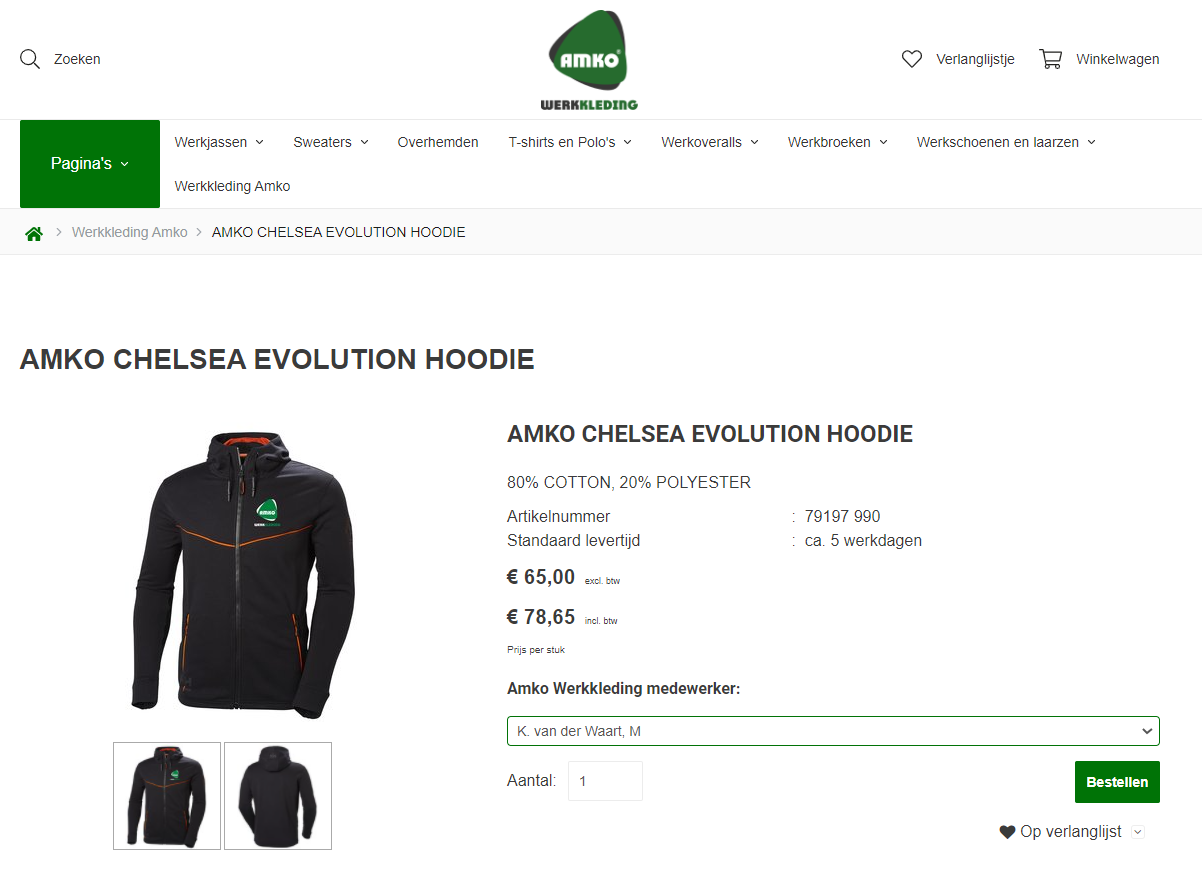1202x896 pixels.
Task: Open the Overhemden menu item
Action: pos(438,142)
